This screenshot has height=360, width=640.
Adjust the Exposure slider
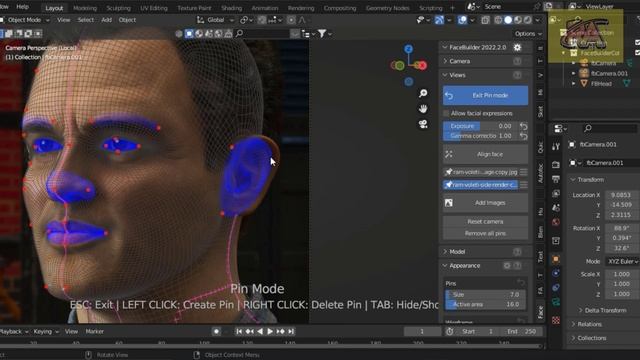480,126
